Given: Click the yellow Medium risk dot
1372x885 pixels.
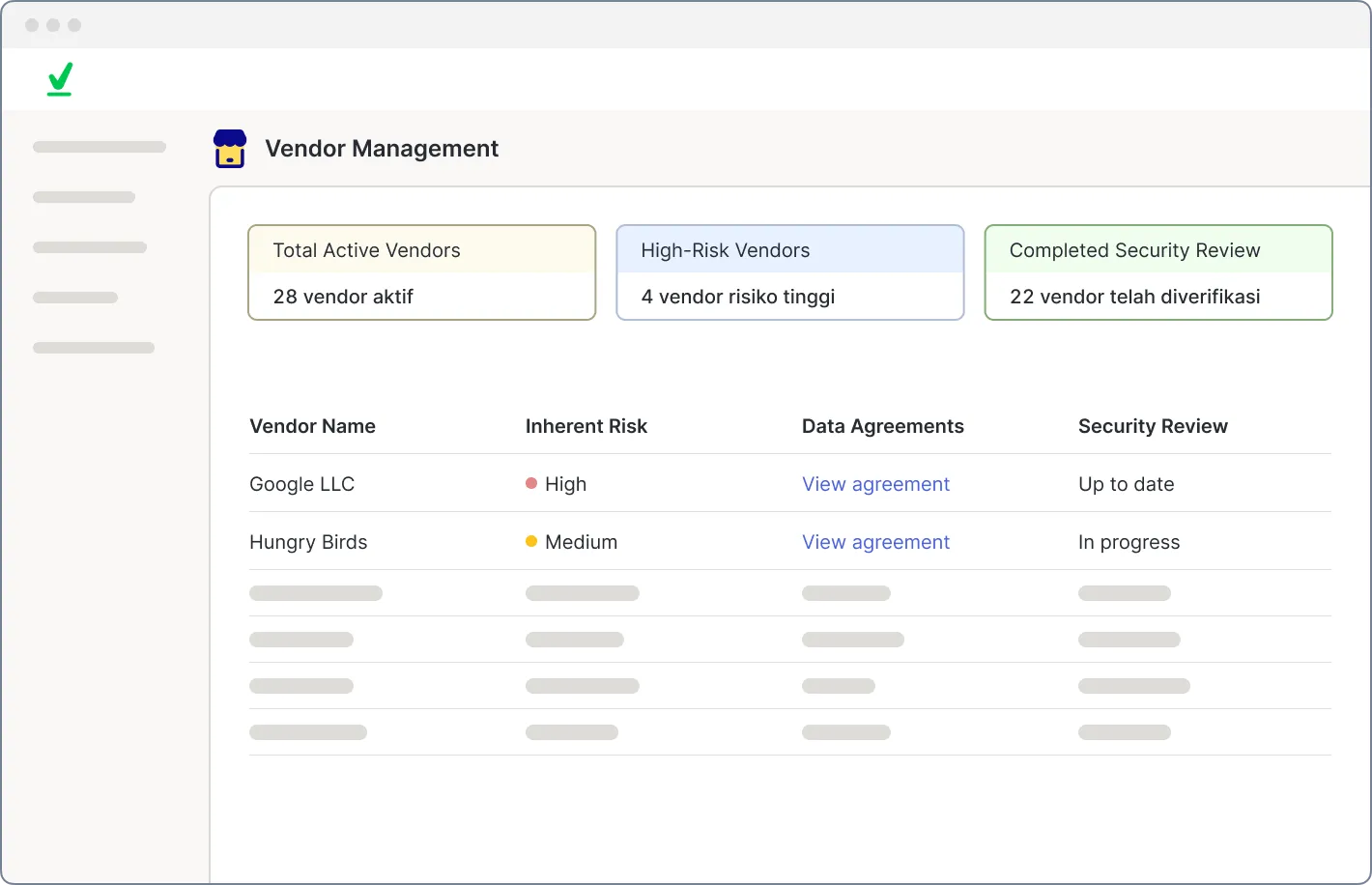Looking at the screenshot, I should click(x=531, y=541).
